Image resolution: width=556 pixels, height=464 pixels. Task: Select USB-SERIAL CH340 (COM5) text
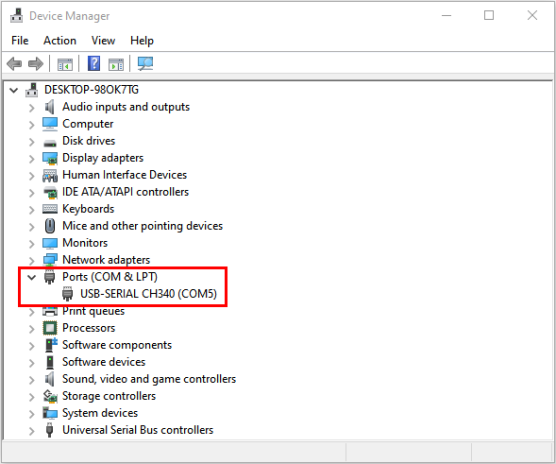click(x=148, y=294)
